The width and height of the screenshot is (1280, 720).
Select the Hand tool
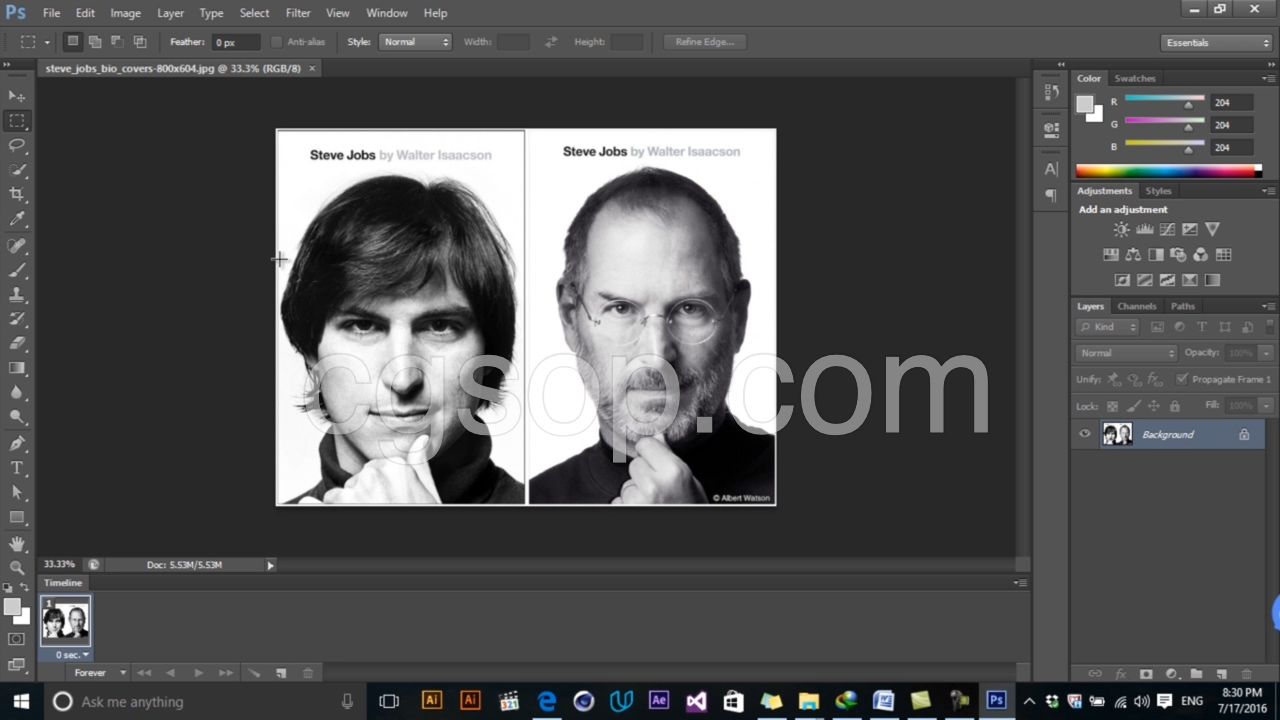[x=17, y=544]
